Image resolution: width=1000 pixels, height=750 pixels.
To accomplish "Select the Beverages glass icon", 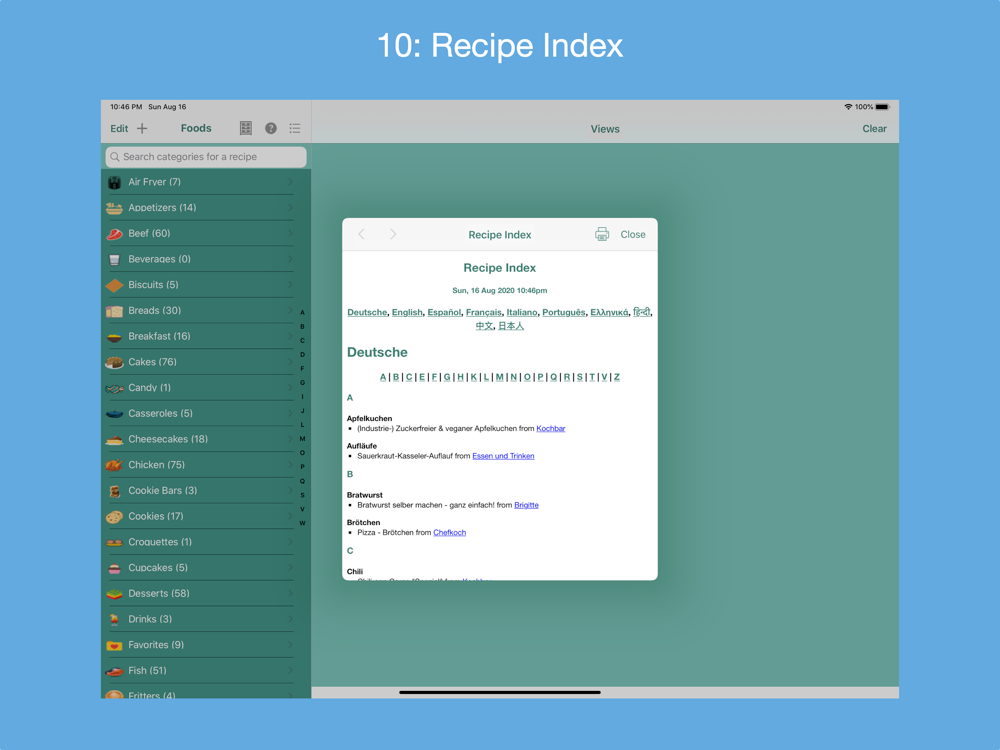I will click(115, 260).
